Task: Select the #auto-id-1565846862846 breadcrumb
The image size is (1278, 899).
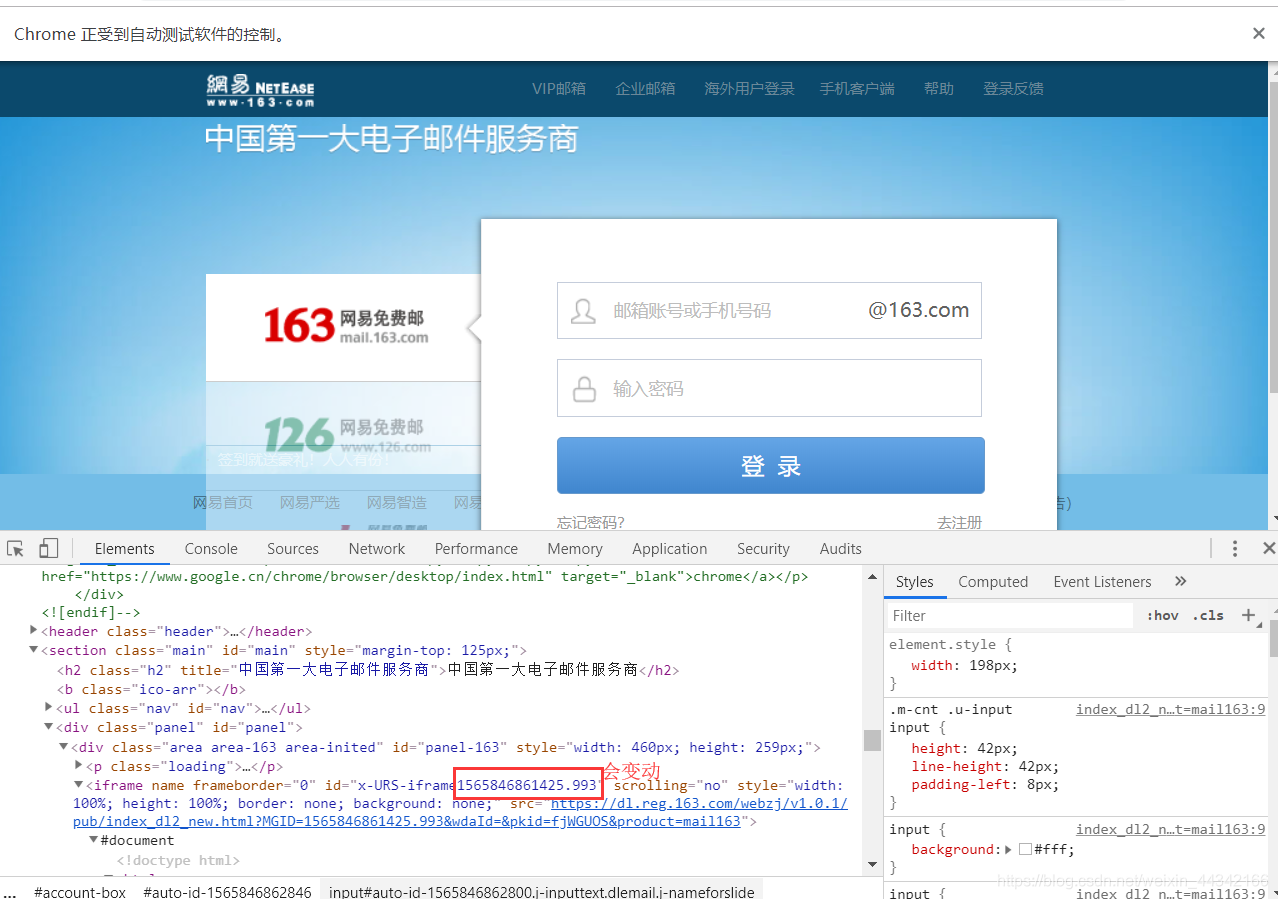Action: point(227,891)
